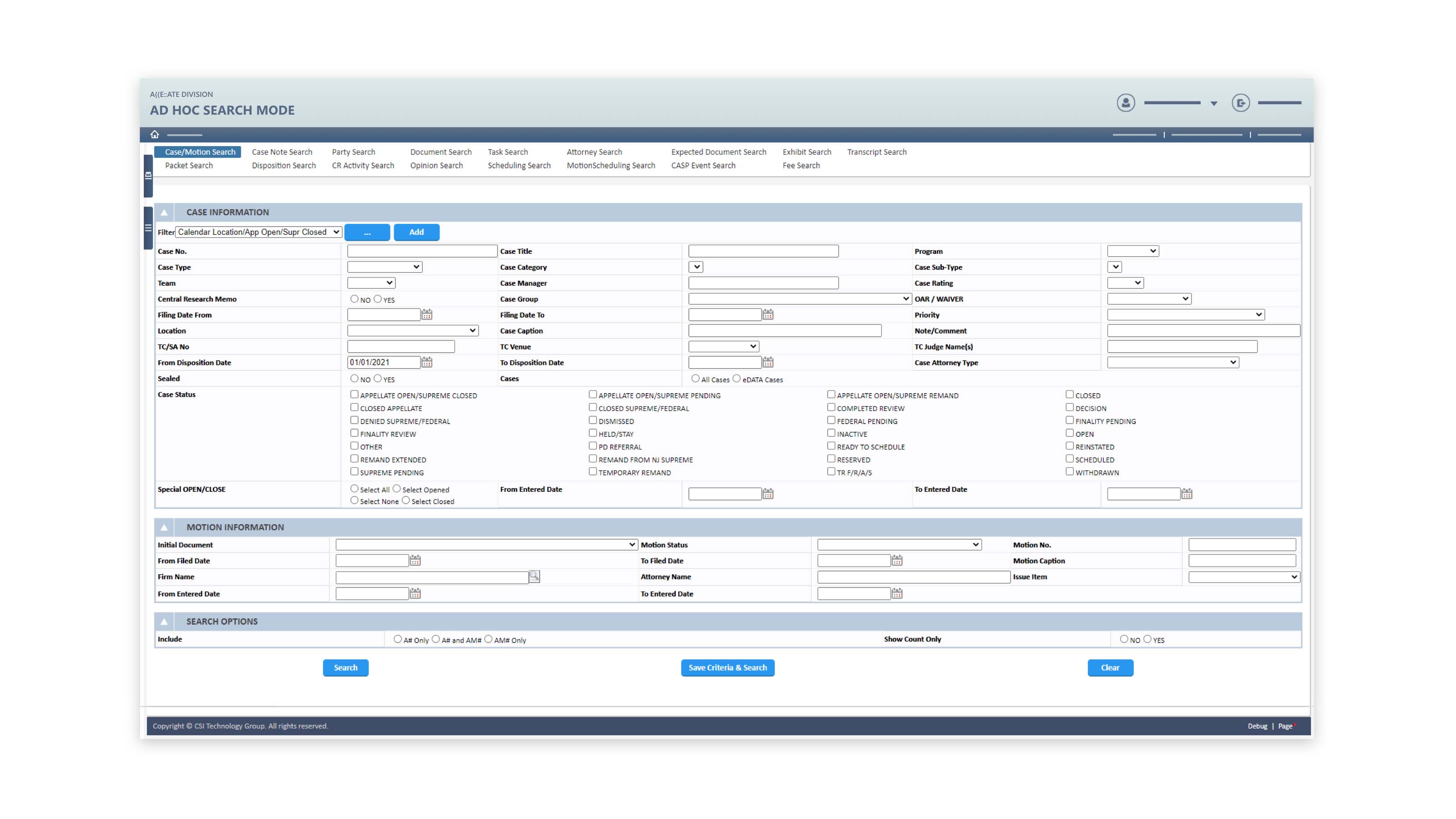Select the eDATA Cases radio option
This screenshot has height=819, width=1456.
pos(737,379)
